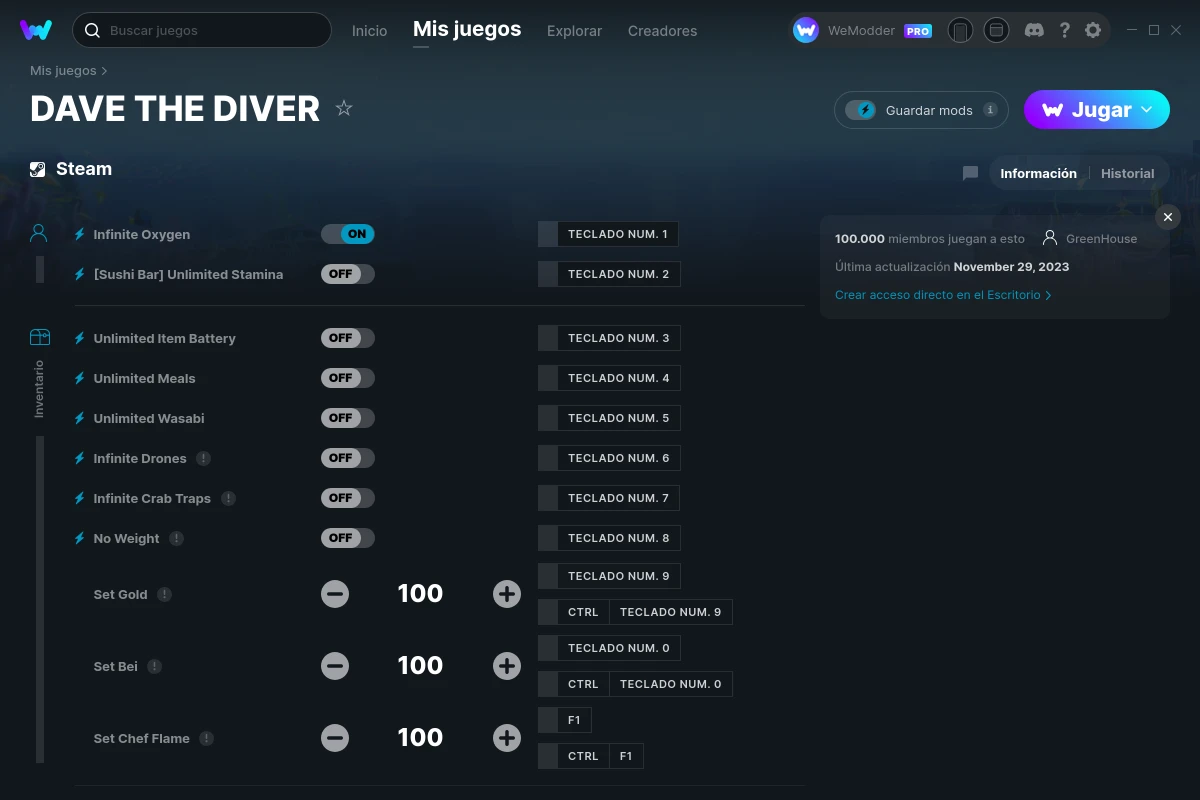Click the WeMod logo icon
The width and height of the screenshot is (1200, 800).
36,30
